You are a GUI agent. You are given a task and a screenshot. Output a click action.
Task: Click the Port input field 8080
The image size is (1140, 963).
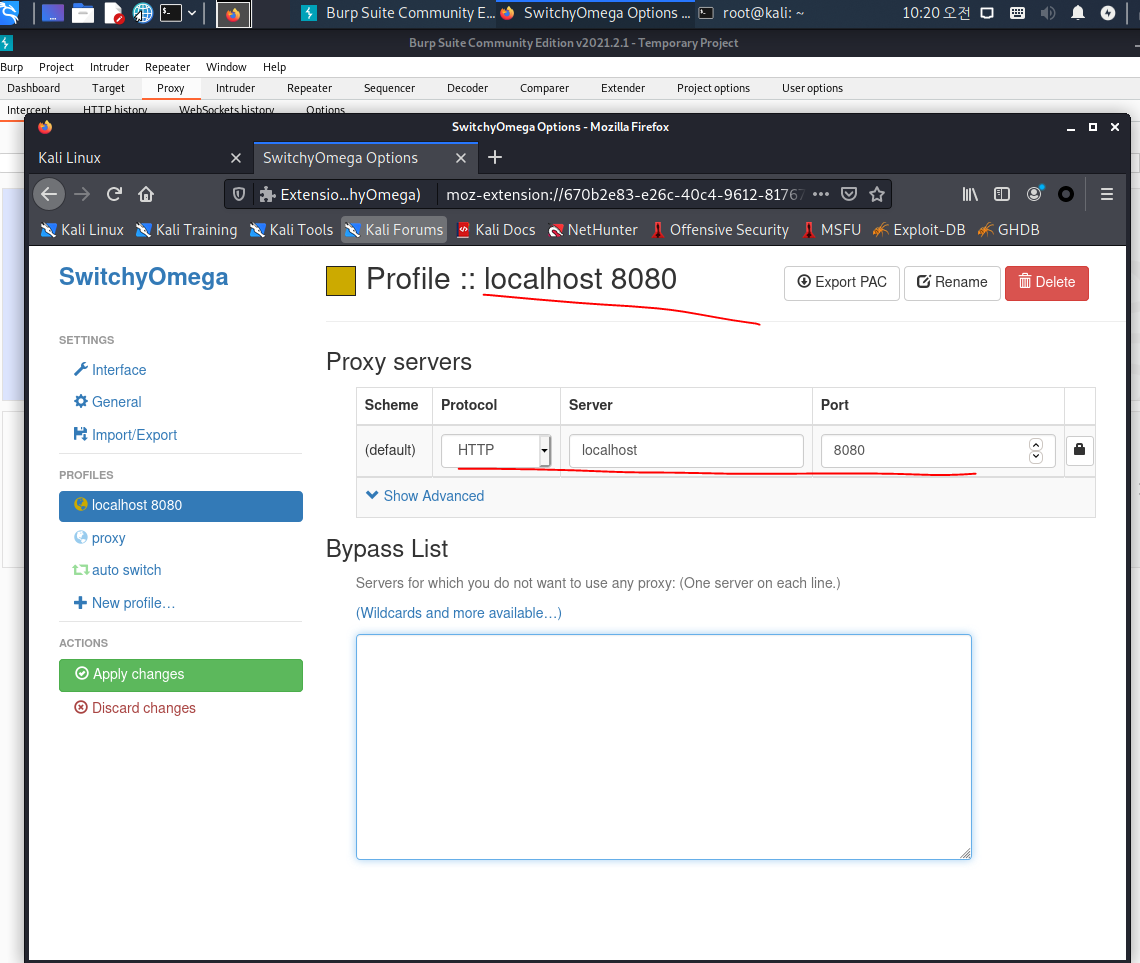pos(938,450)
